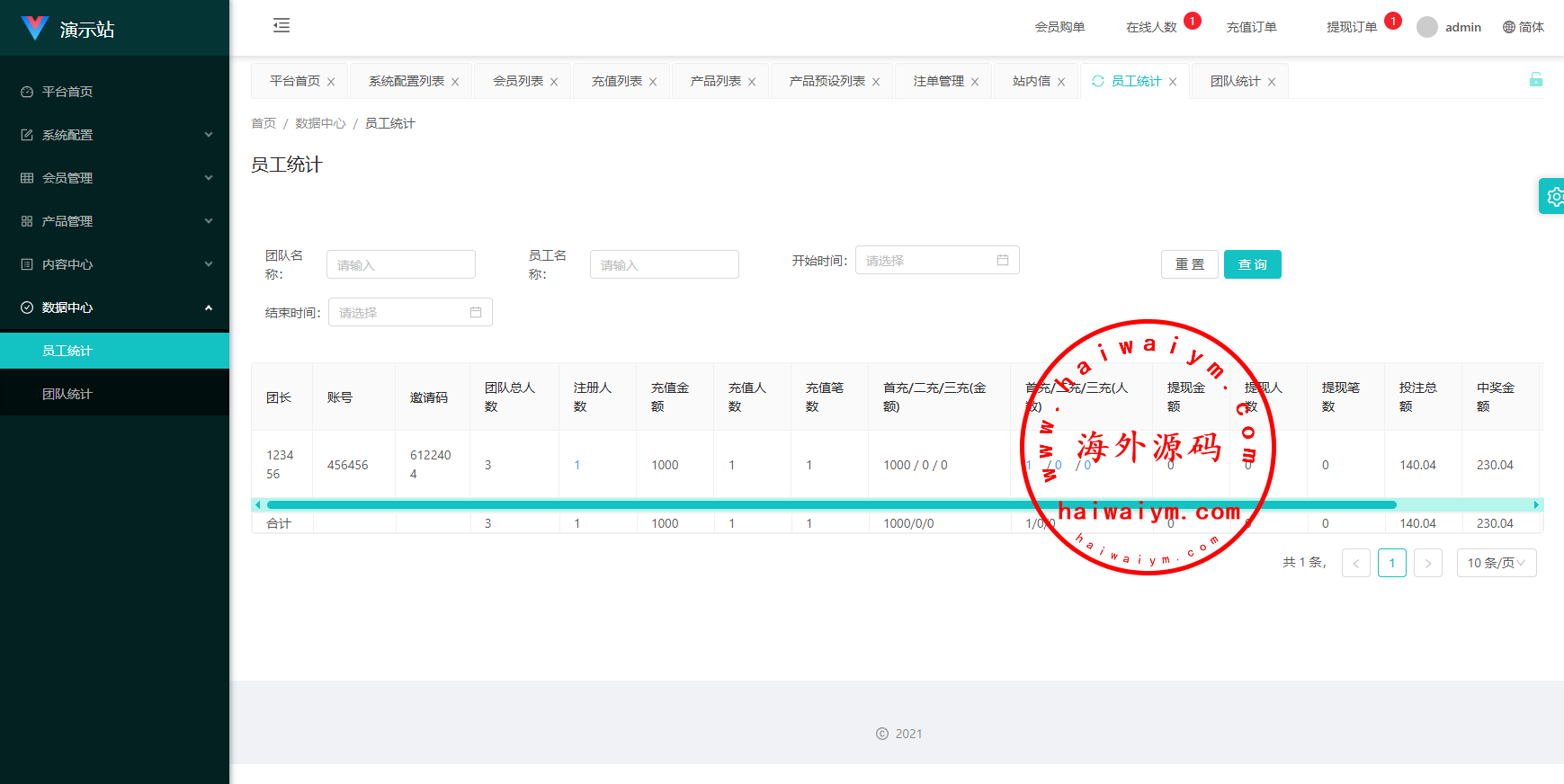Open calendar icon in 结束时间 field
This screenshot has width=1564, height=784.
(x=475, y=313)
